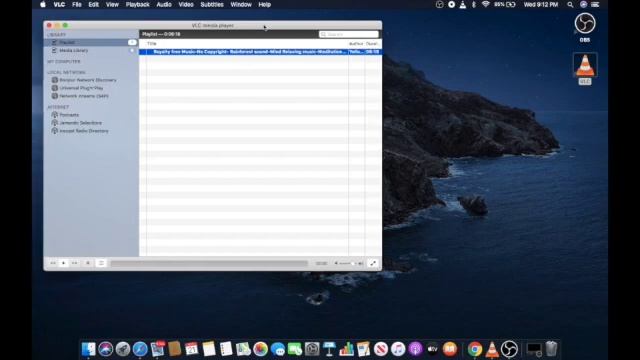Toggle fullscreen button in VLC
The width and height of the screenshot is (640, 360).
tap(373, 263)
